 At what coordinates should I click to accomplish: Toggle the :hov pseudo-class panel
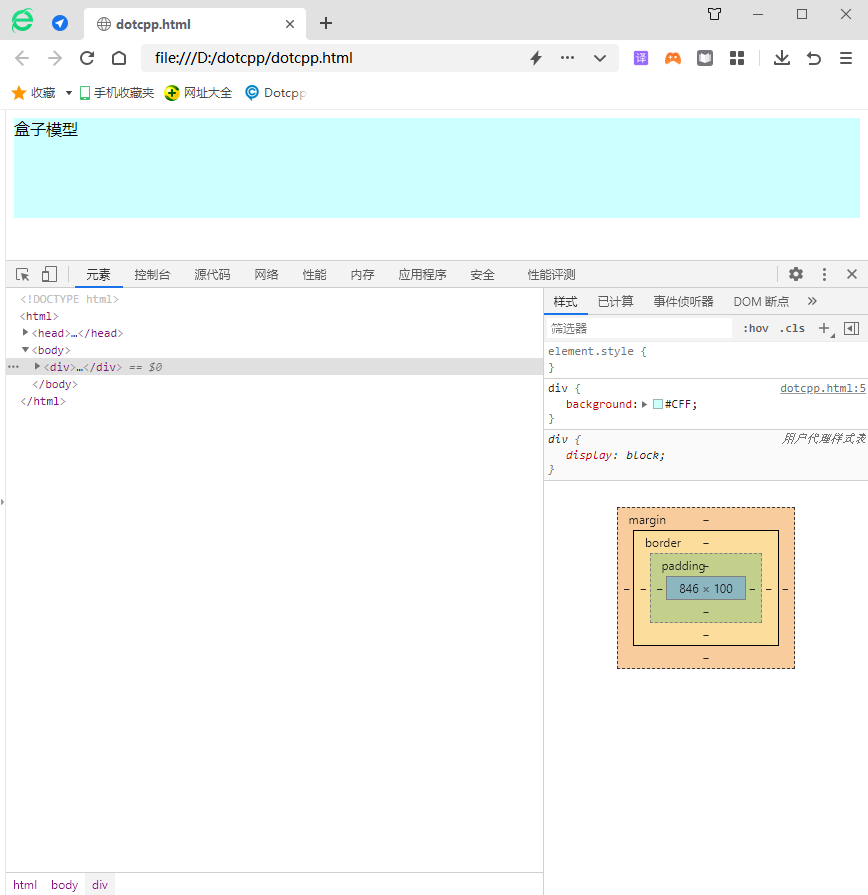[x=756, y=327]
